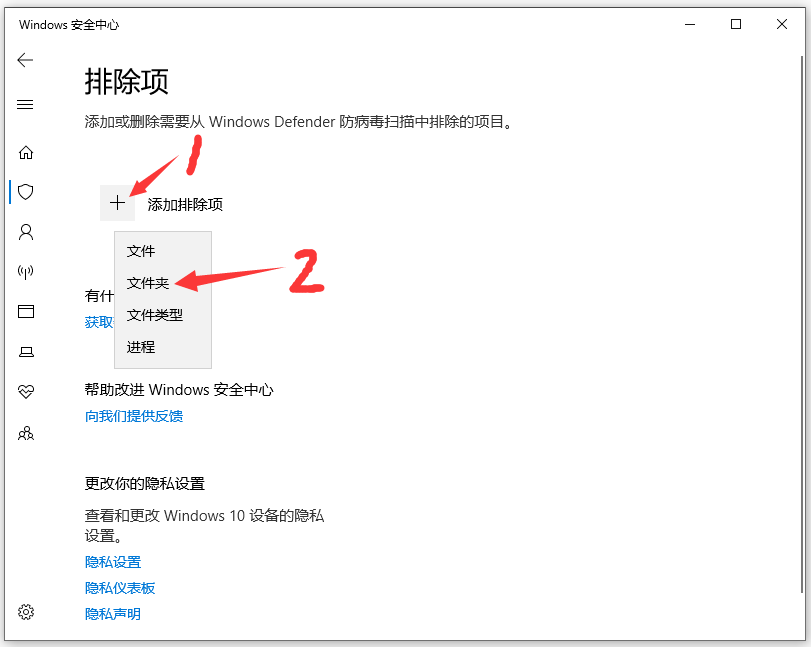The image size is (811, 647).
Task: Click the 向我们提供反馈 link
Action: point(134,416)
